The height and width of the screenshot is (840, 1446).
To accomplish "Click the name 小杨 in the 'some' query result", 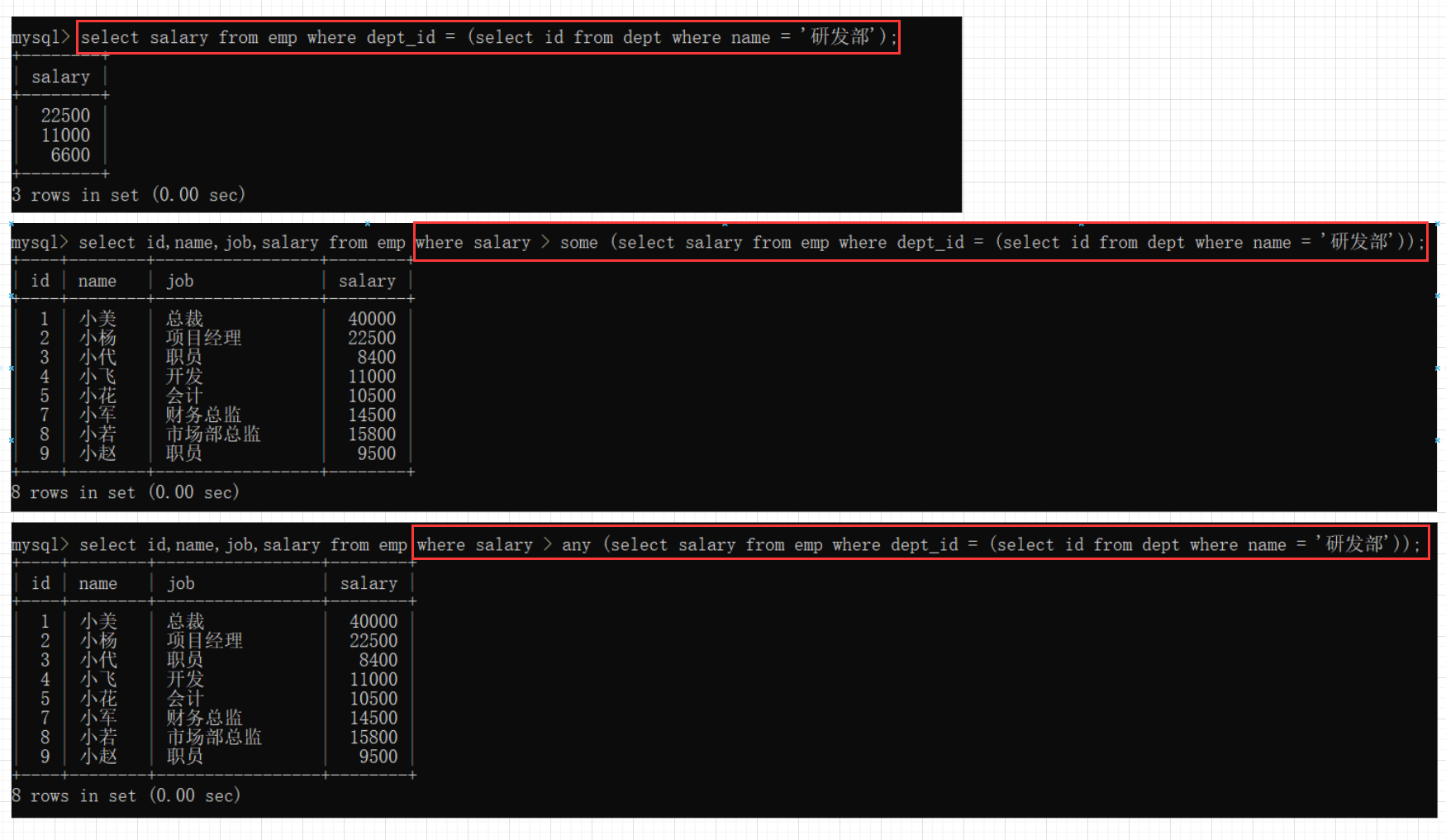I will point(98,338).
